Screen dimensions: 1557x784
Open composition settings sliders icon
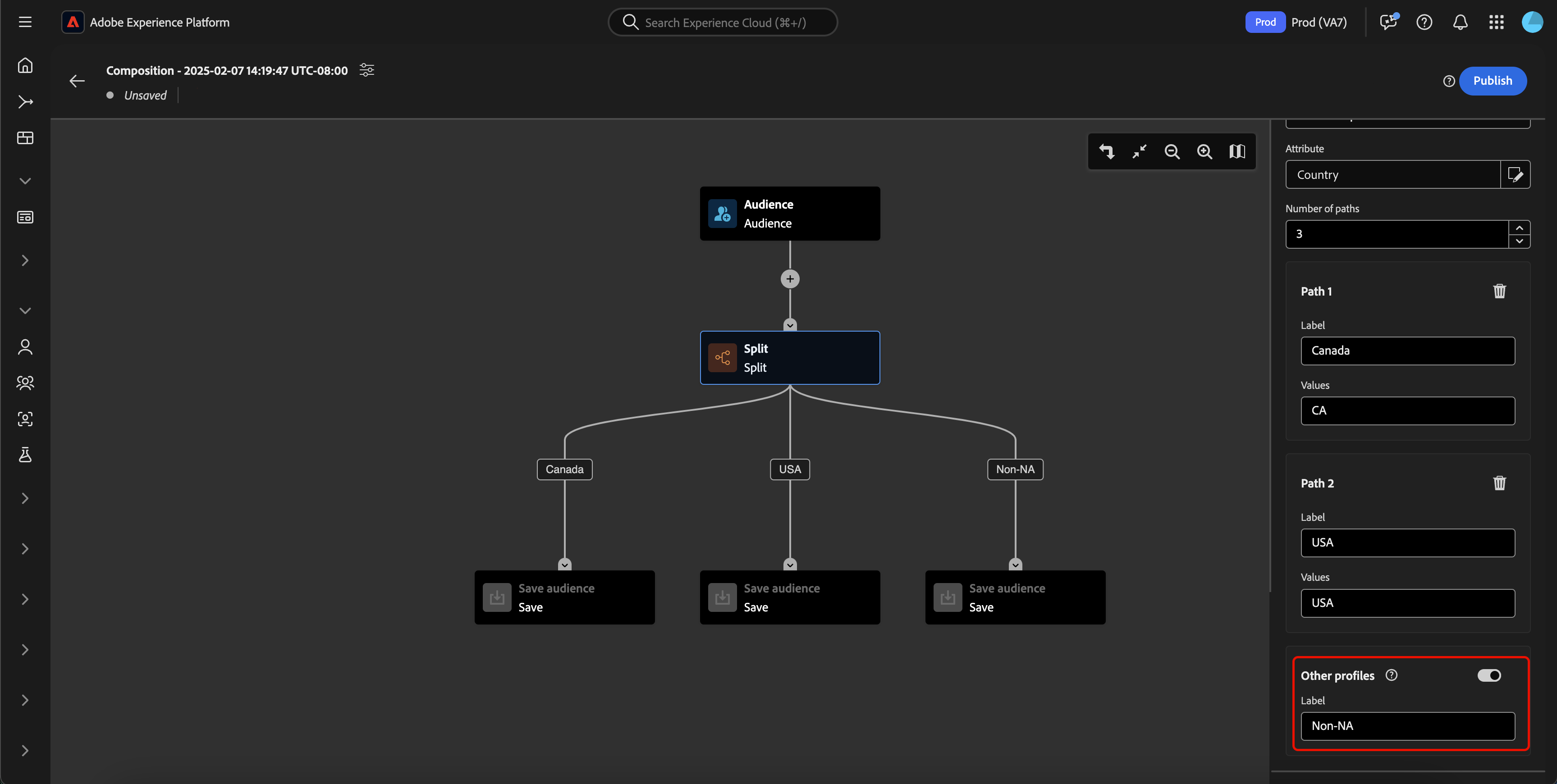point(367,70)
